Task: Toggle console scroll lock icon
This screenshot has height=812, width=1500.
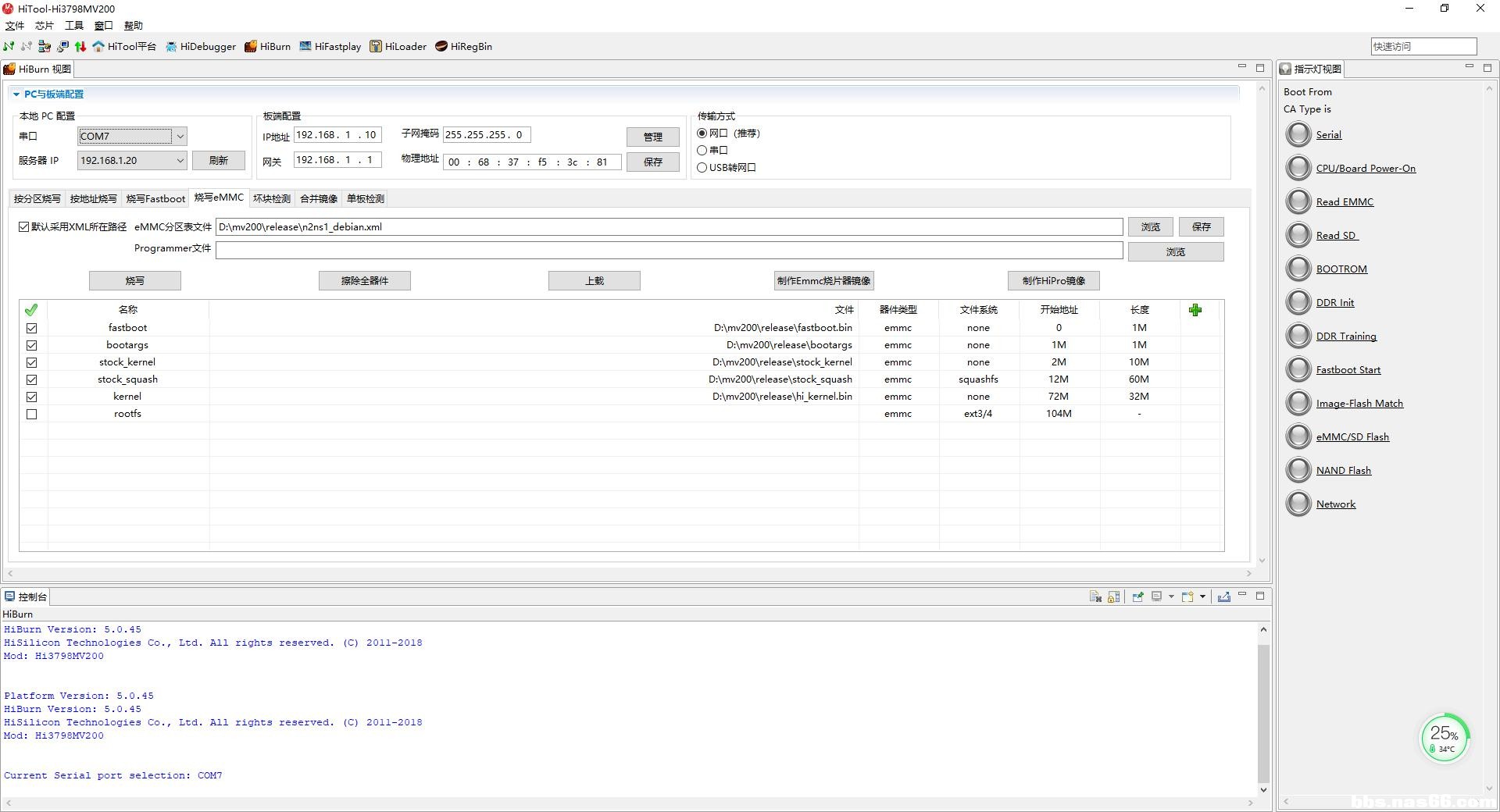Action: [1114, 597]
